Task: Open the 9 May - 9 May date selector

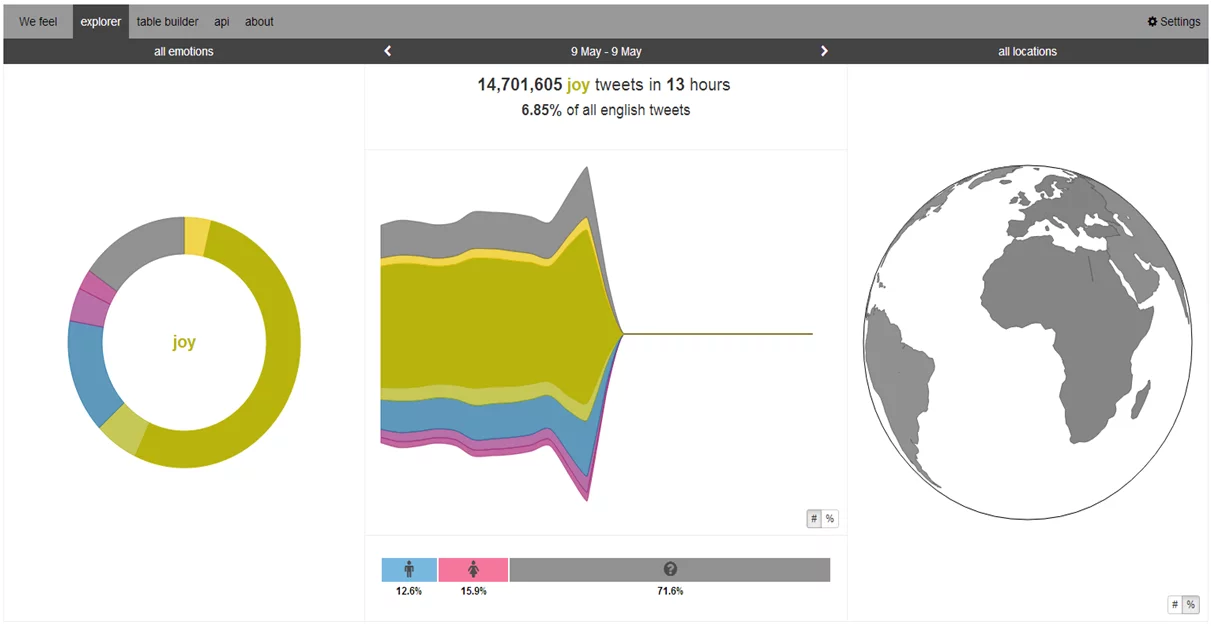Action: coord(606,51)
